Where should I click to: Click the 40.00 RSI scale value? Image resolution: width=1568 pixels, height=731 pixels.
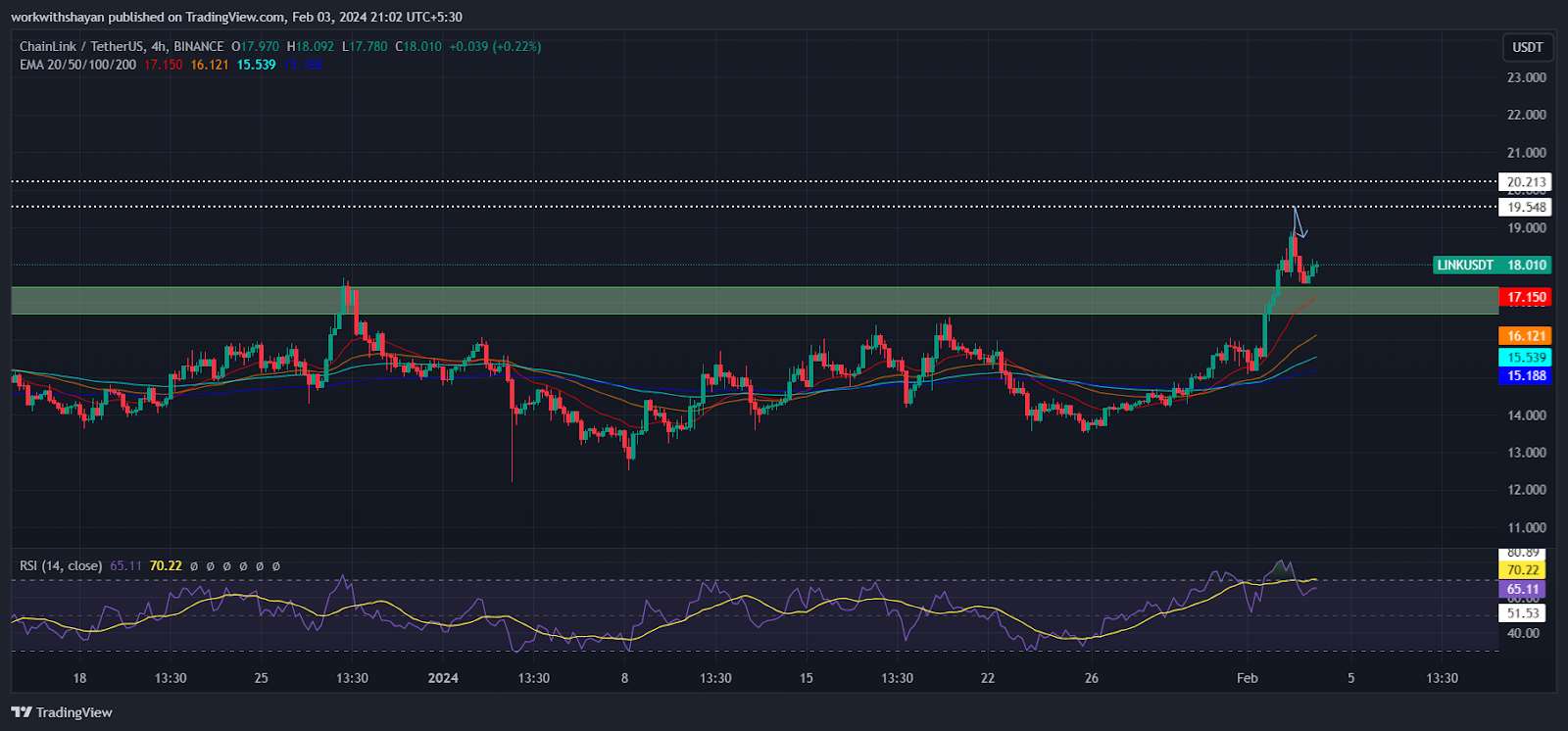click(x=1522, y=633)
